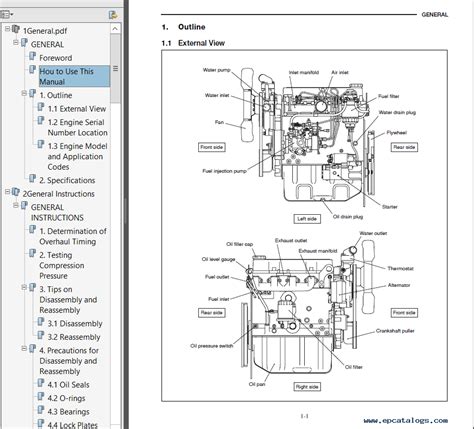Screen dimensions: 474x429
Task: Click bookmark icon beside 1.2 Engine Serial
Action: point(41,121)
